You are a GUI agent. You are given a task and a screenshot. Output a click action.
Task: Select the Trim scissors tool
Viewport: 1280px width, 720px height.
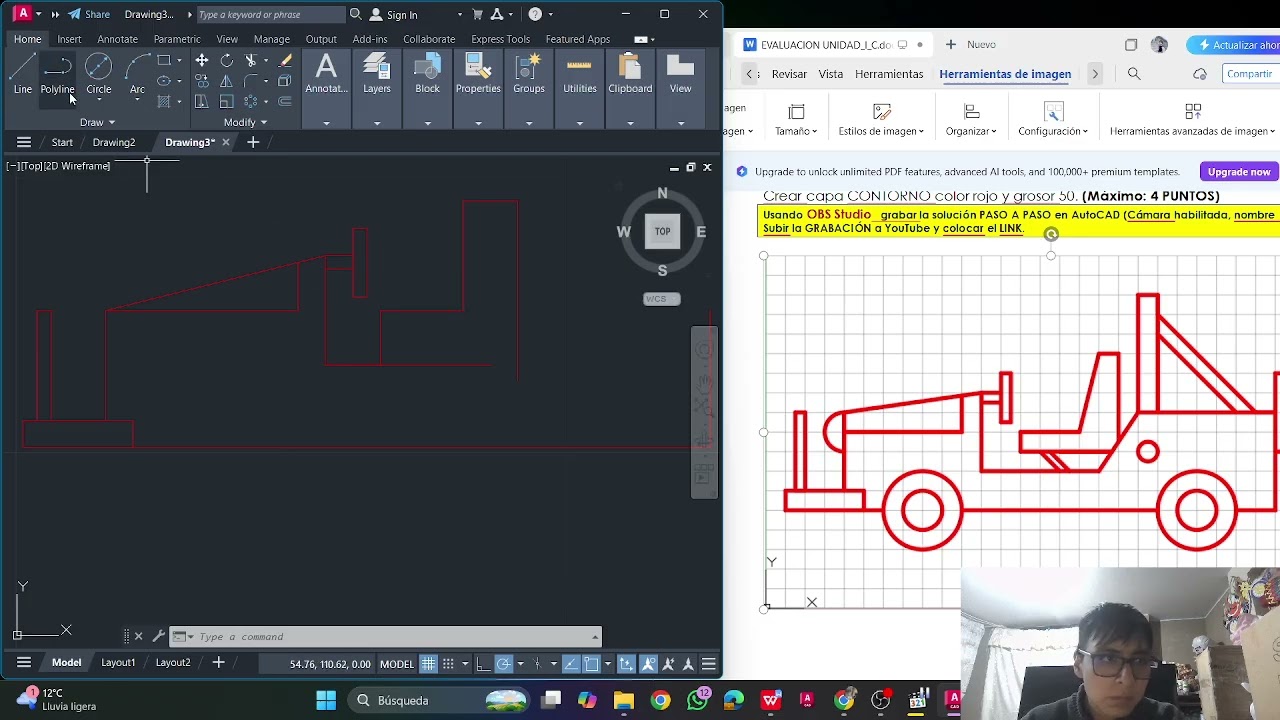(251, 61)
